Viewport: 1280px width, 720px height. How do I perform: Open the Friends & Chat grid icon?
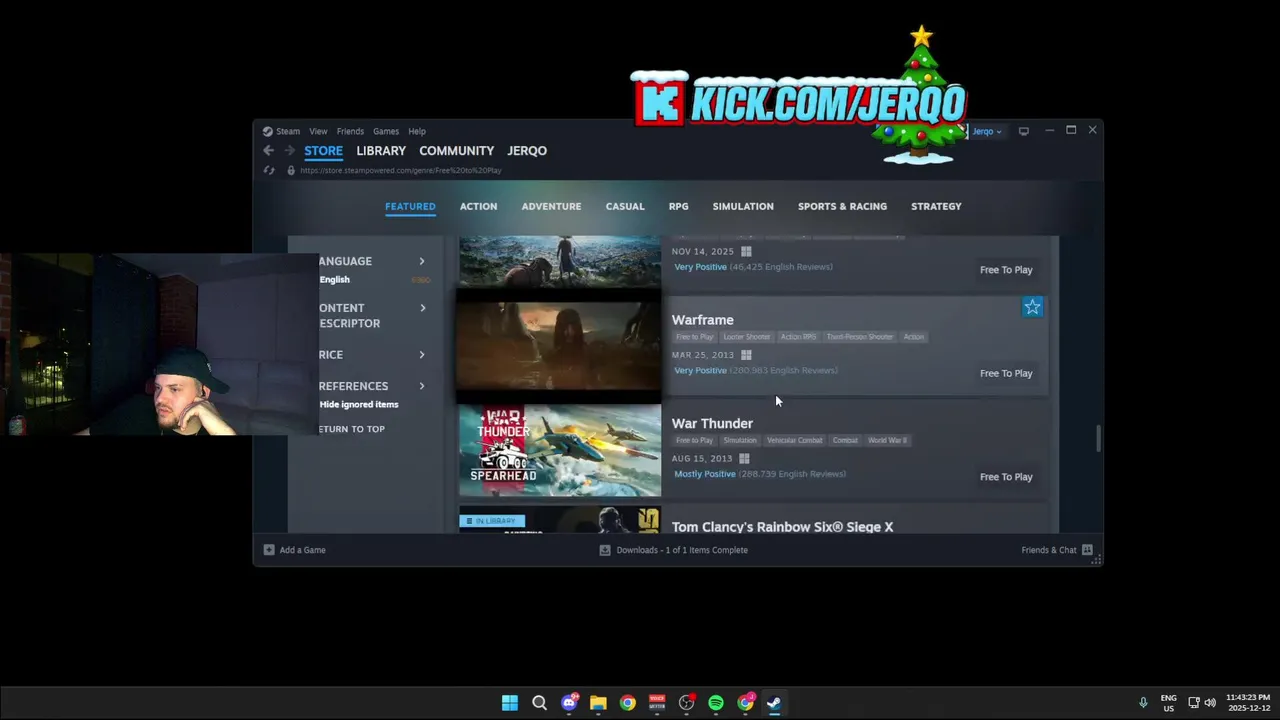(x=1087, y=550)
